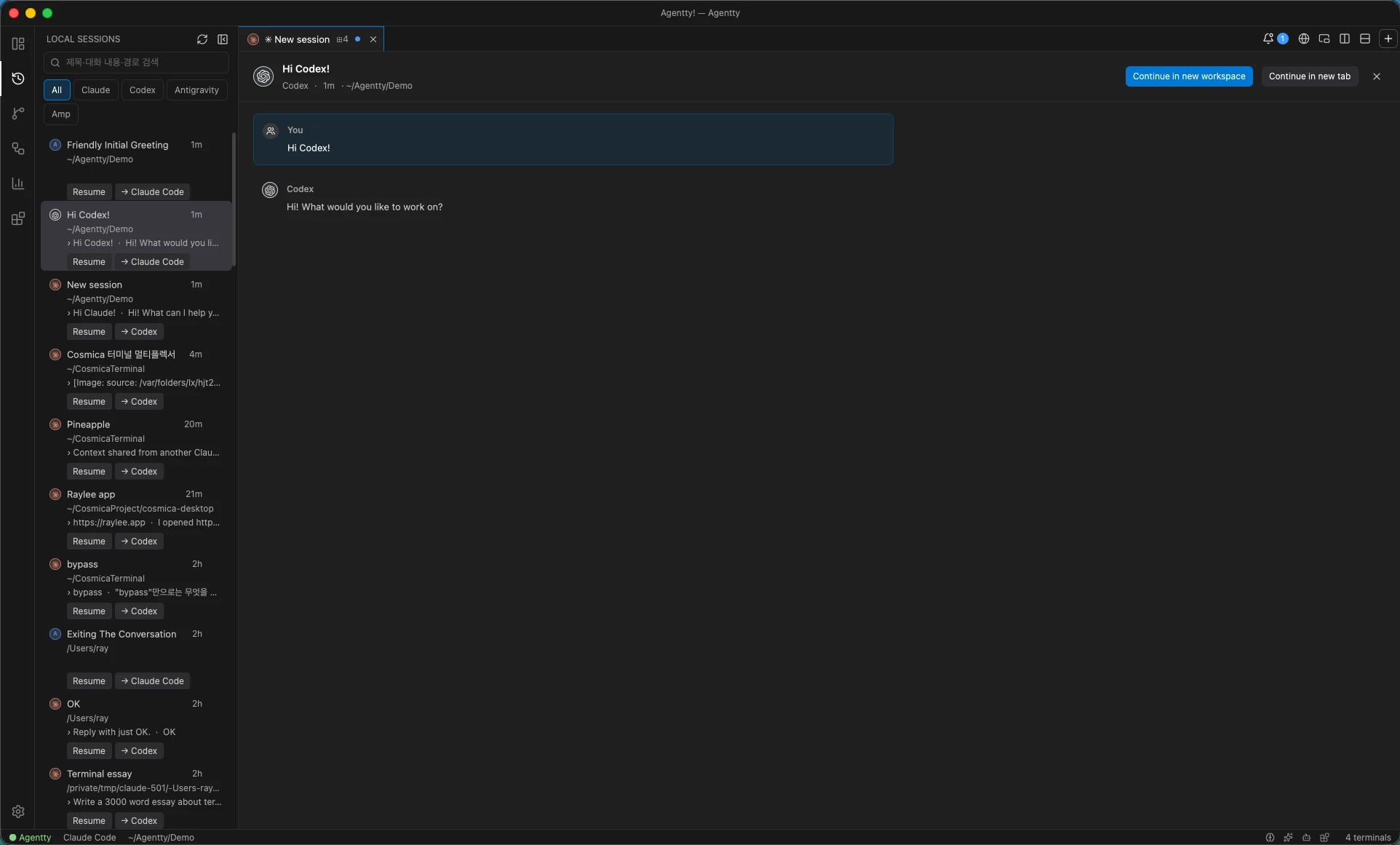Select the Claude filter chip

[x=95, y=90]
